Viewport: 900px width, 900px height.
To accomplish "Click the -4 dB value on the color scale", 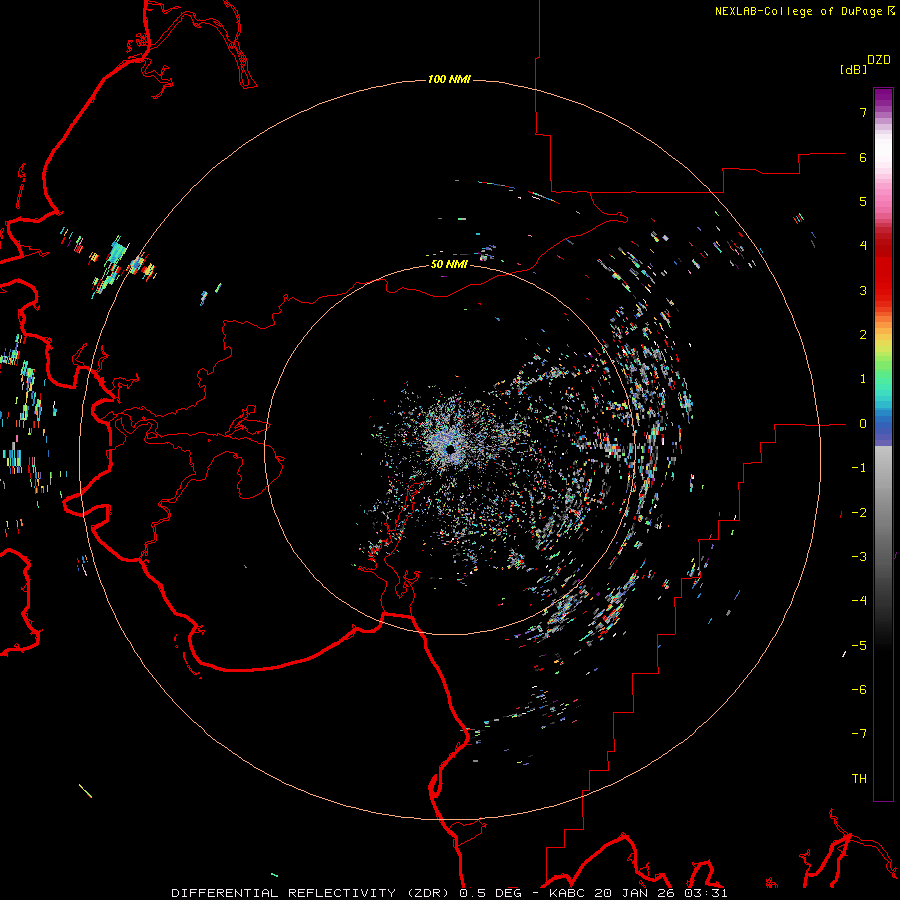I will coord(859,601).
